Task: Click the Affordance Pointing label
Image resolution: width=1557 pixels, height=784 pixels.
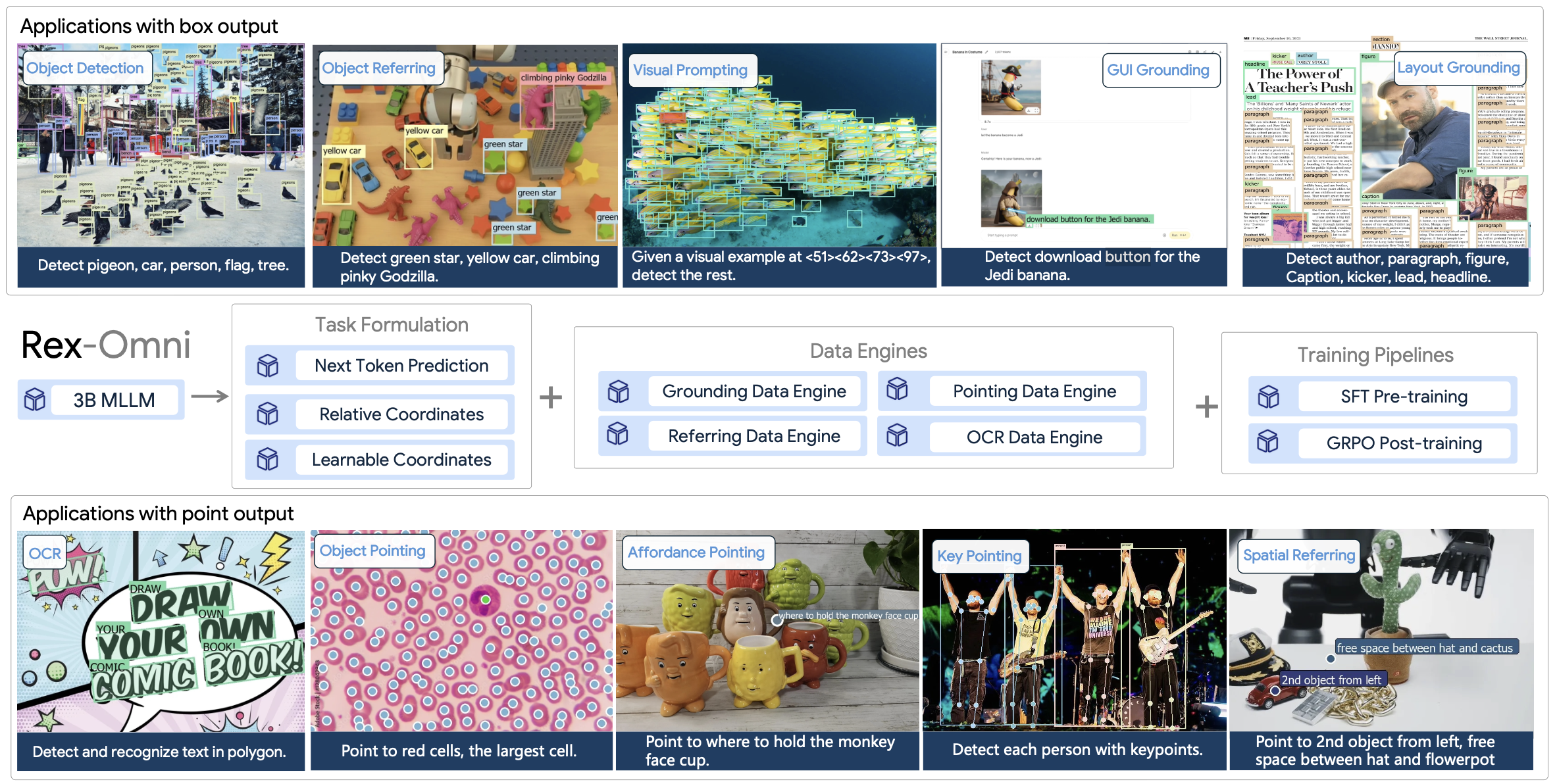Action: click(x=696, y=552)
